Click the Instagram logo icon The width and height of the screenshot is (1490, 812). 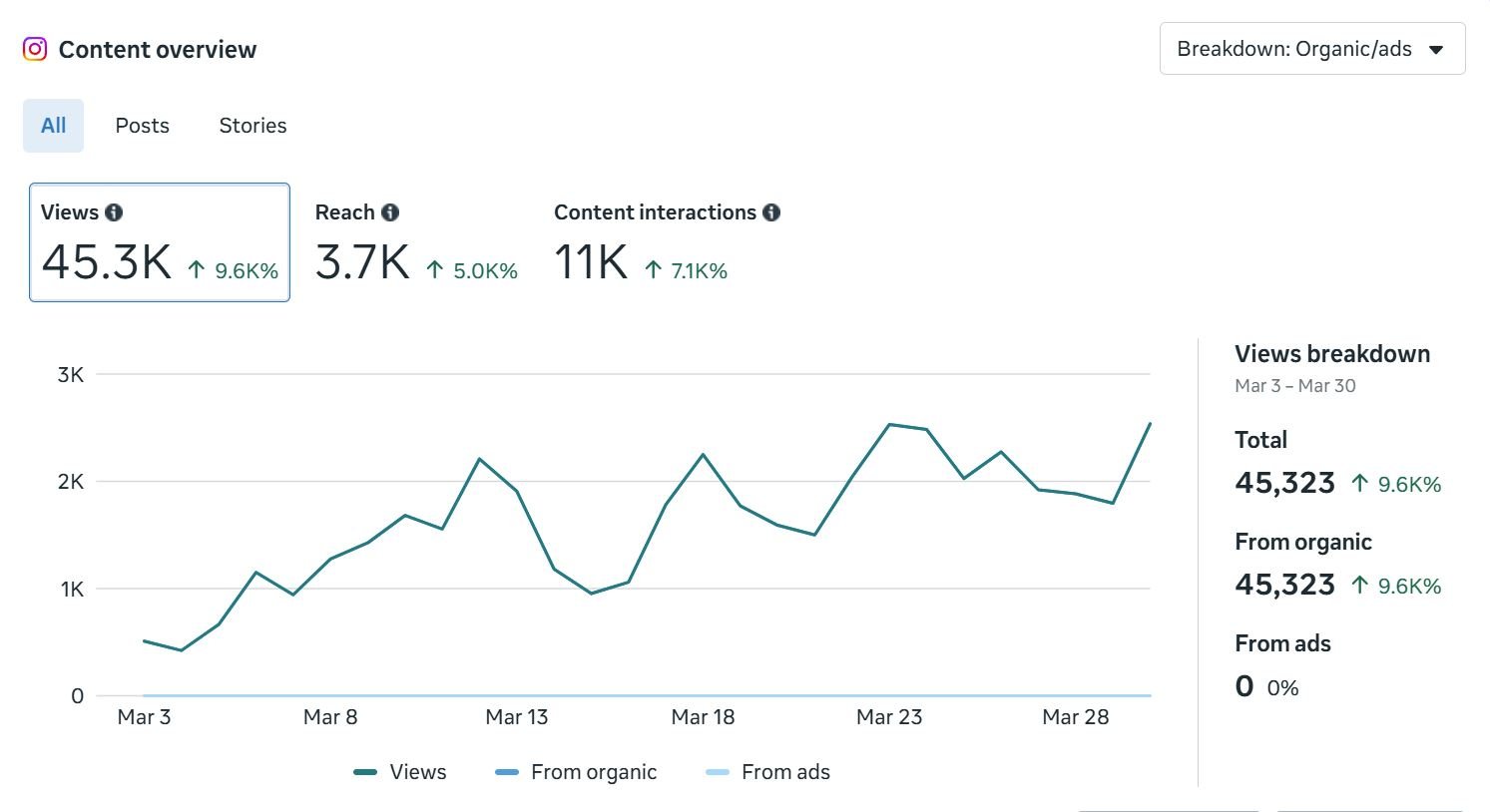click(33, 49)
